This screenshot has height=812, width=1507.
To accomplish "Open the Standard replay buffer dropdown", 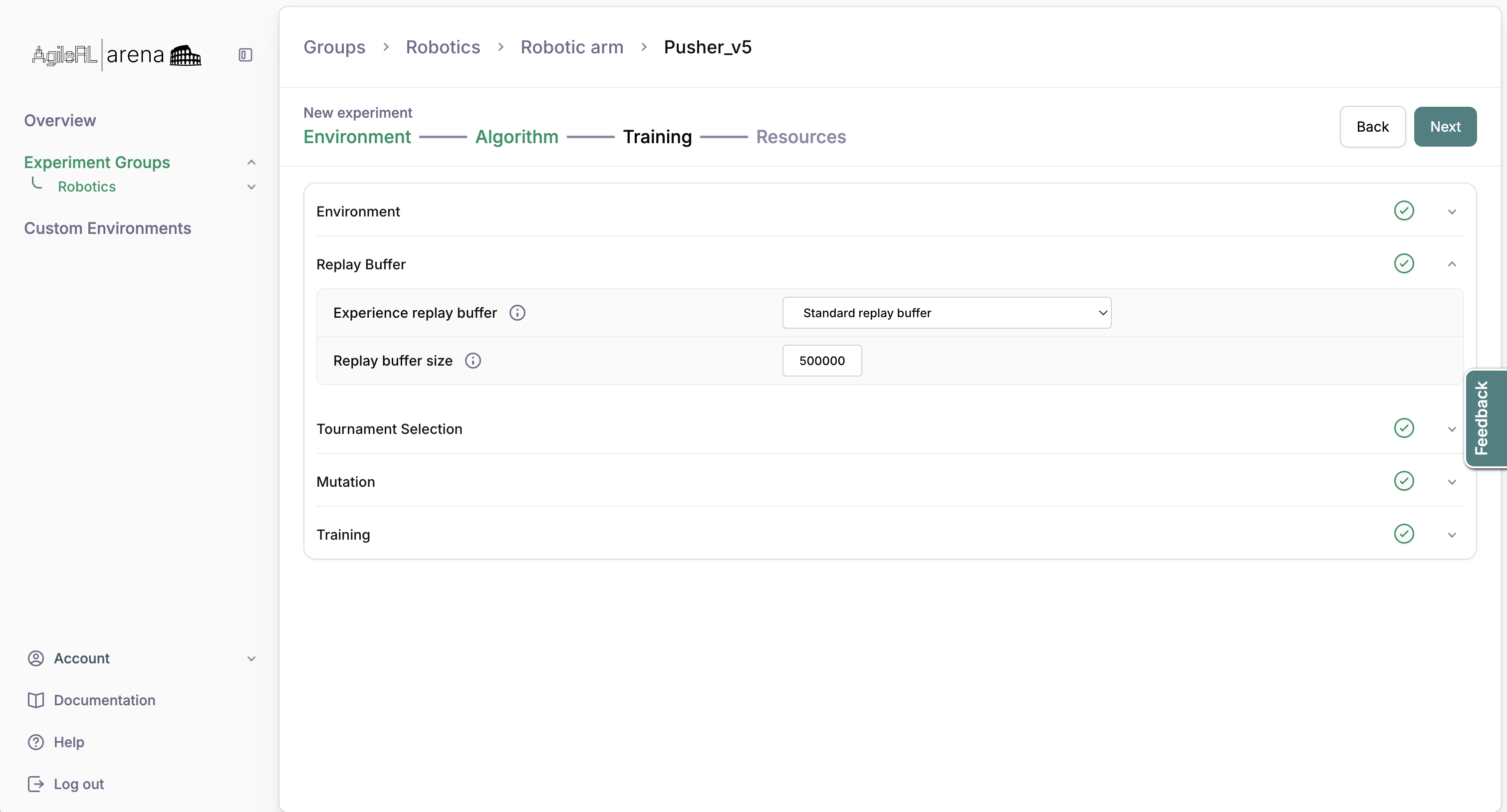I will tap(947, 313).
